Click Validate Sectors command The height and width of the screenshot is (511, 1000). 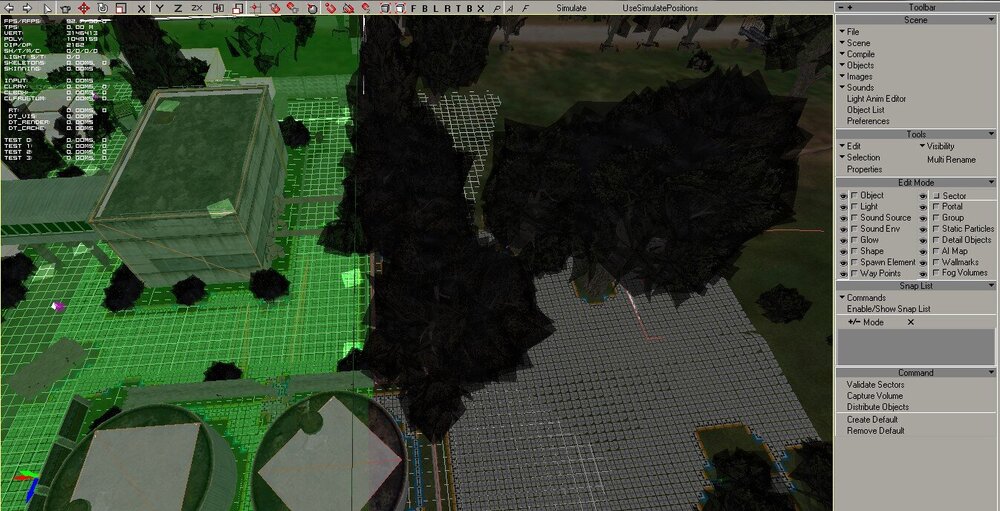[x=875, y=385]
